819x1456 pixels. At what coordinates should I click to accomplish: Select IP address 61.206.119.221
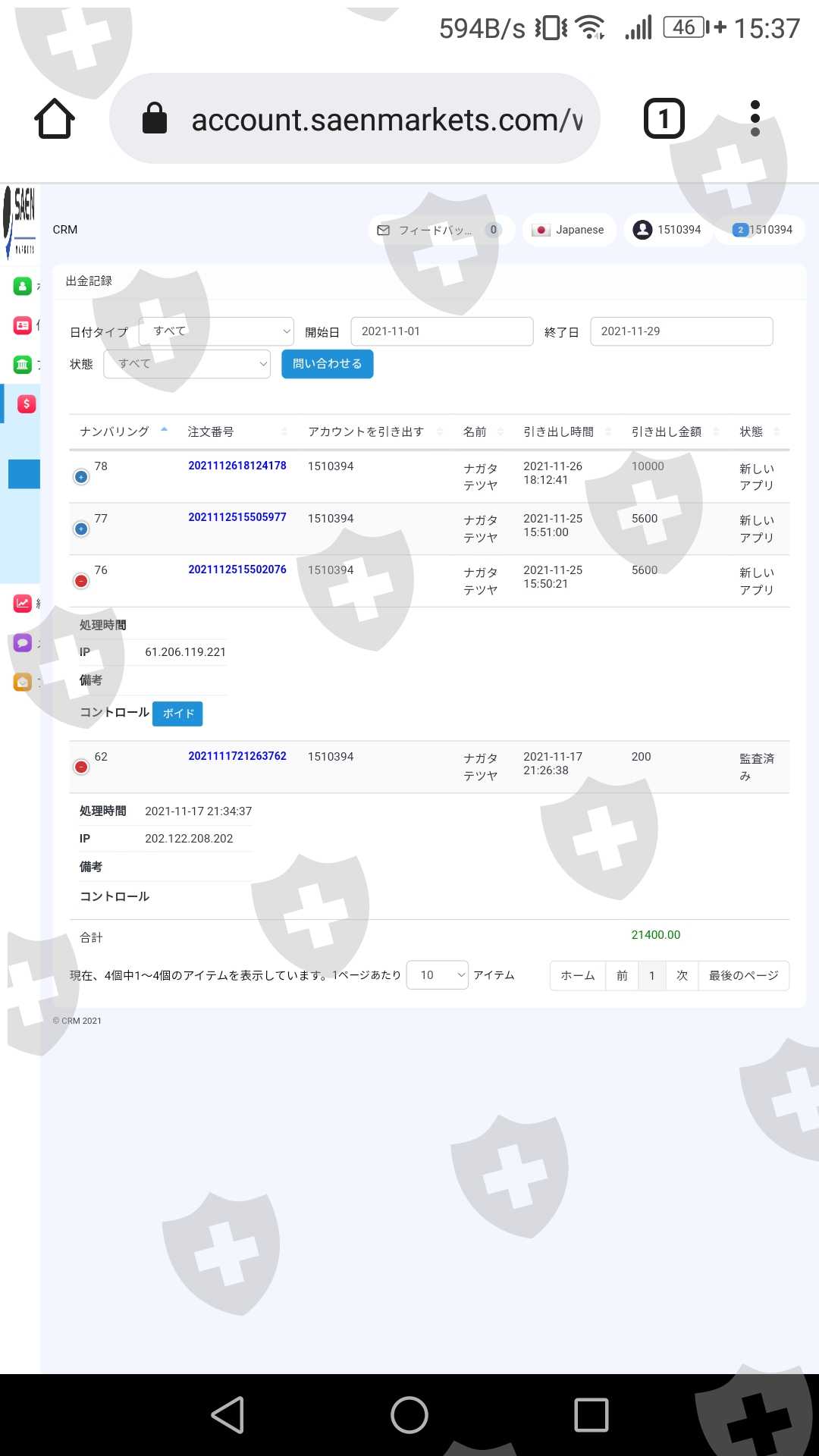(186, 652)
